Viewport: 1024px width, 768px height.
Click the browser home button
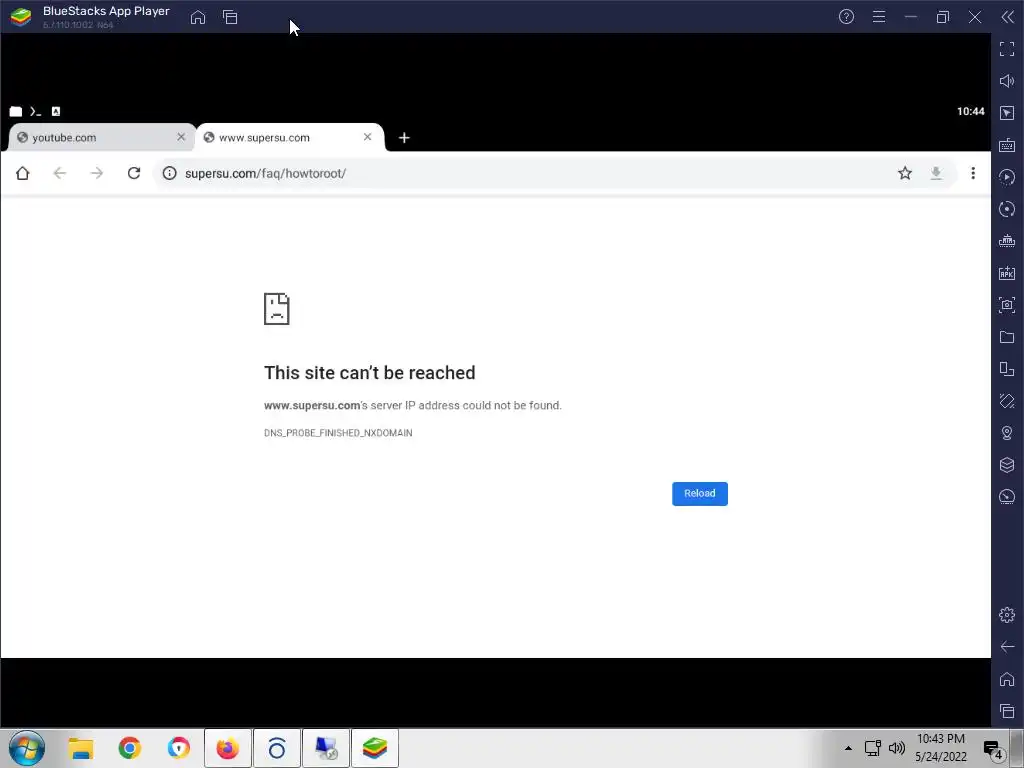click(x=23, y=173)
